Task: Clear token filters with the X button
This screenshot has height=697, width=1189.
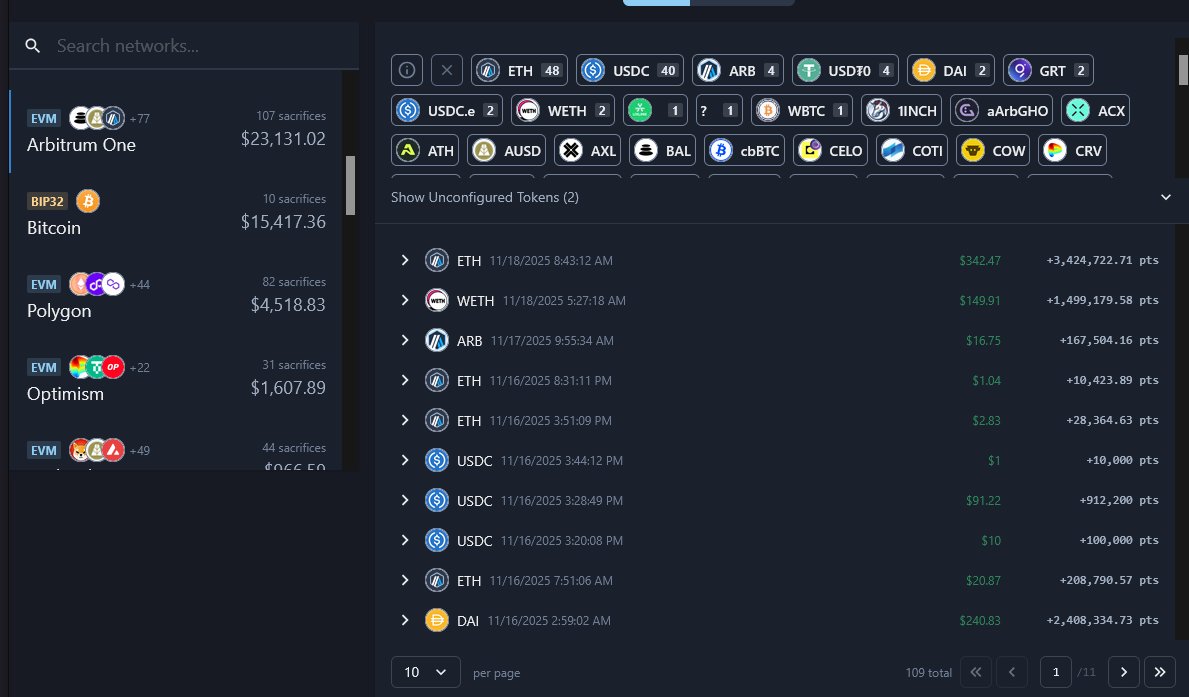Action: click(x=447, y=71)
